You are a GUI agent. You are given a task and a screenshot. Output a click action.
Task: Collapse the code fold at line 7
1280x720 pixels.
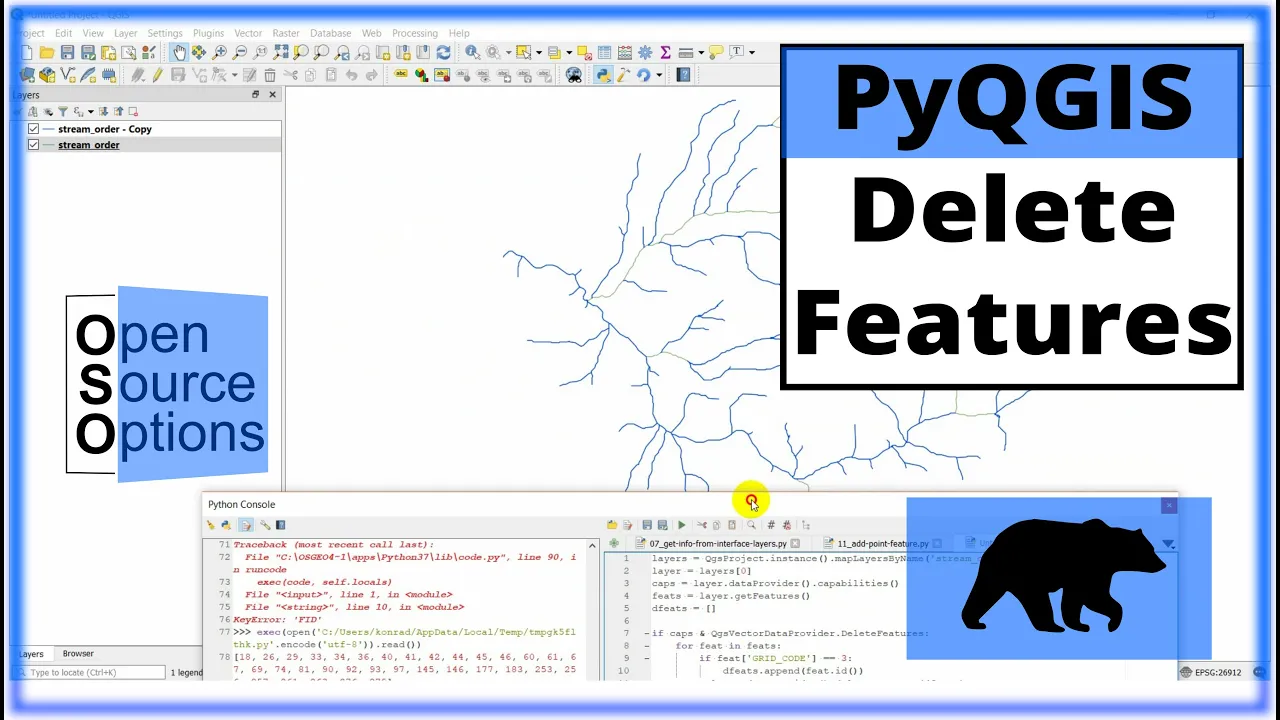point(647,633)
